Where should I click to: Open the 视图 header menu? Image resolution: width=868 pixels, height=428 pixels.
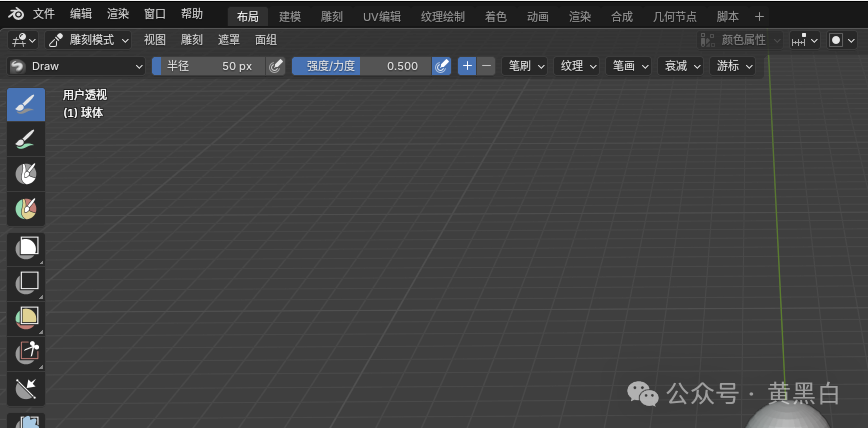tap(155, 40)
